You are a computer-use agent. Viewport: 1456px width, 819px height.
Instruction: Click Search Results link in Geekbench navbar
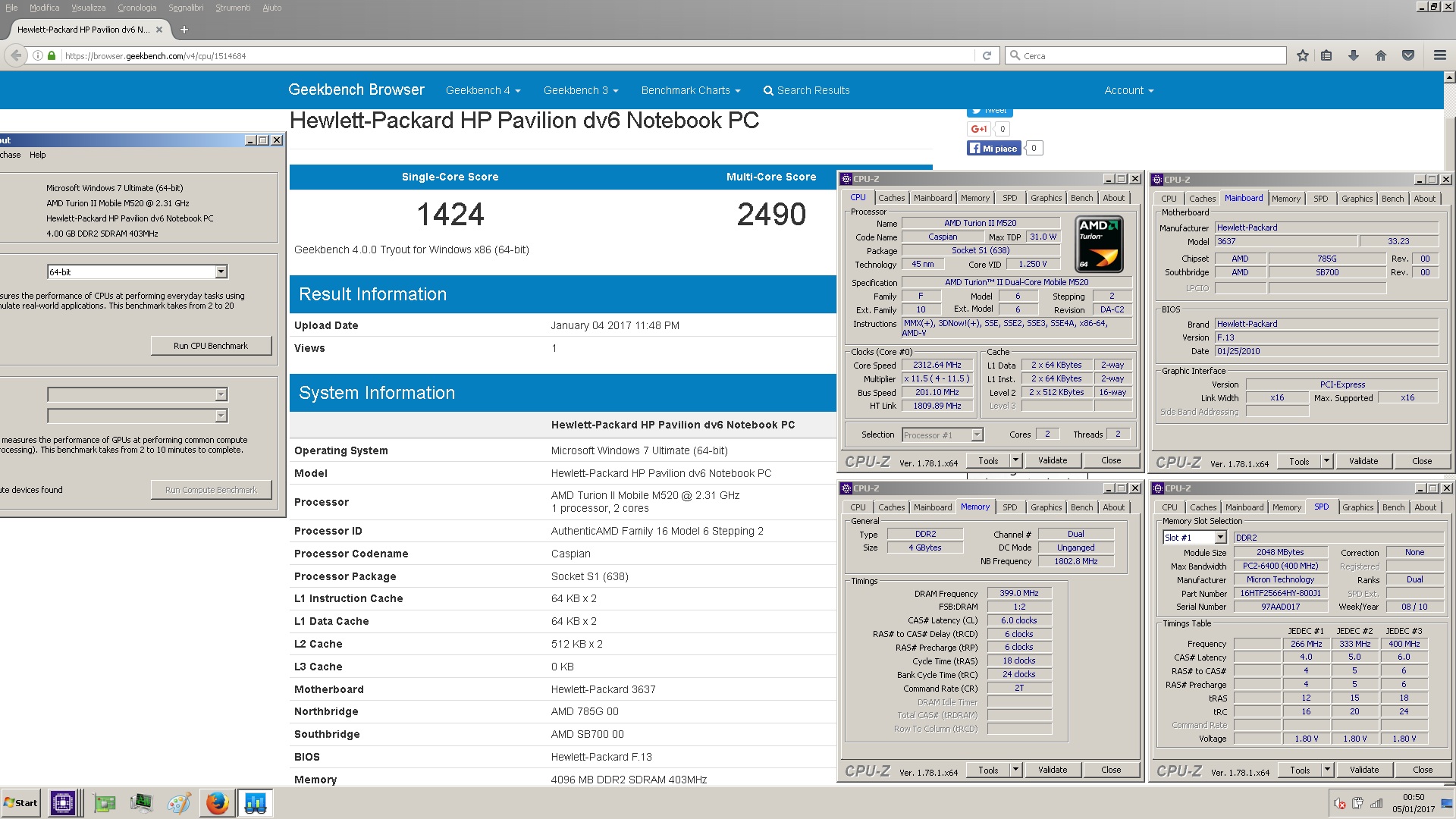(x=806, y=90)
